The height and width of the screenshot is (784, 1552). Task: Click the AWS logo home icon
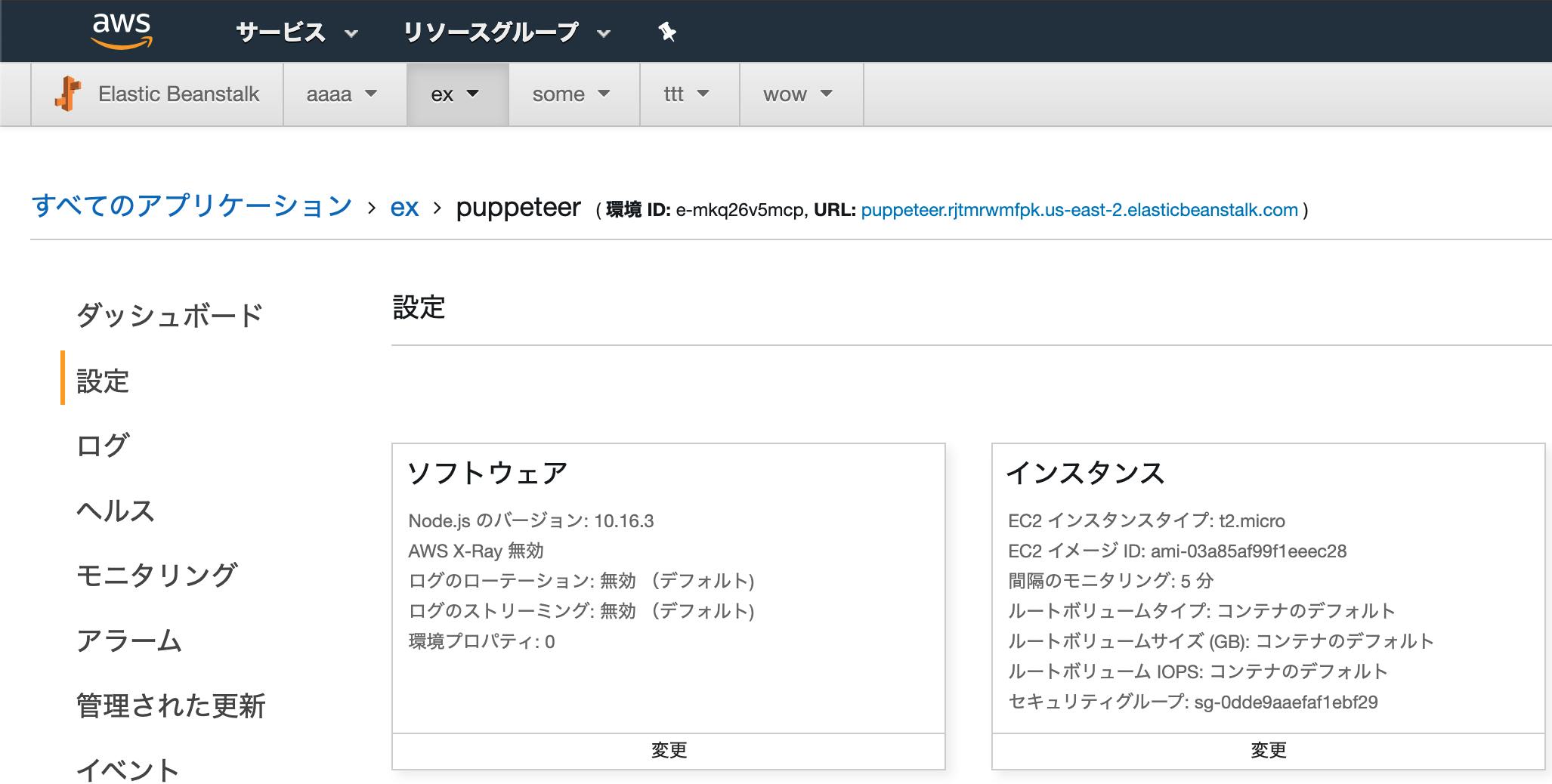(x=122, y=31)
